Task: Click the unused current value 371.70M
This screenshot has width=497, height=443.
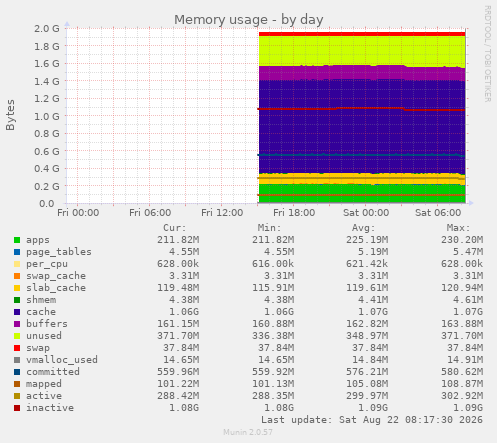Action: (178, 336)
